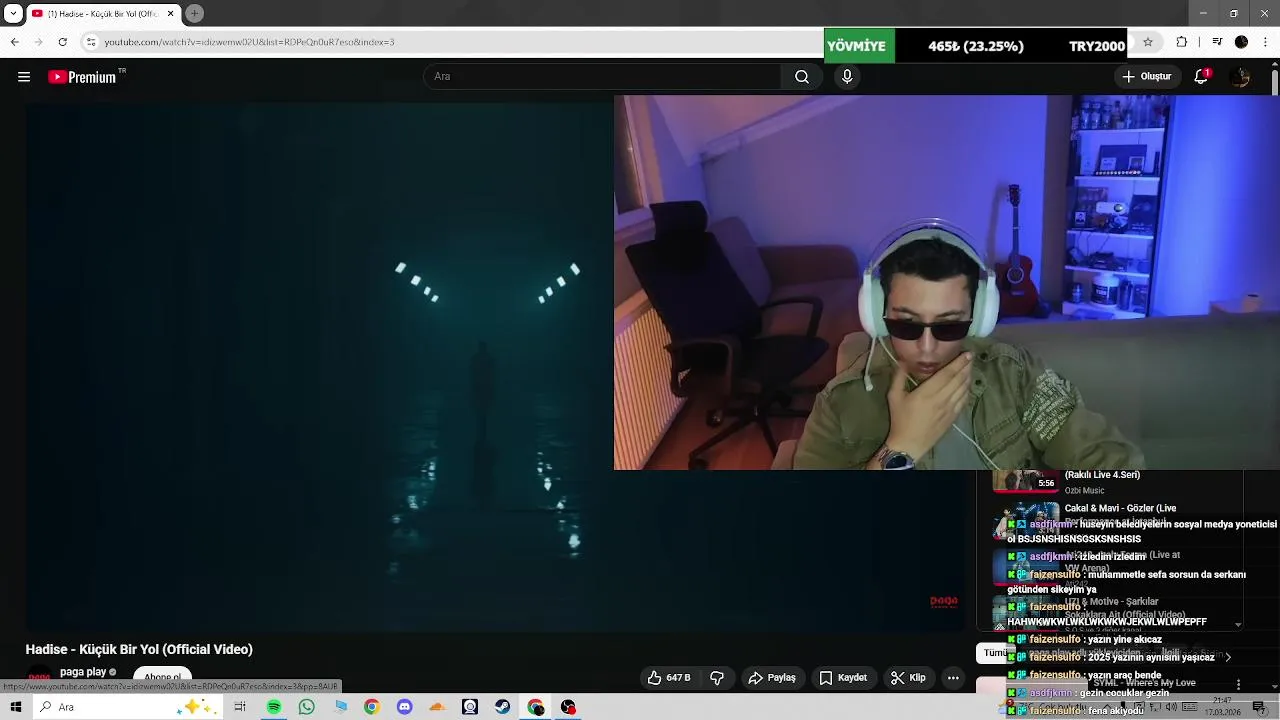Click the YouTube search magnifier button
The width and height of the screenshot is (1280, 720).
(802, 77)
